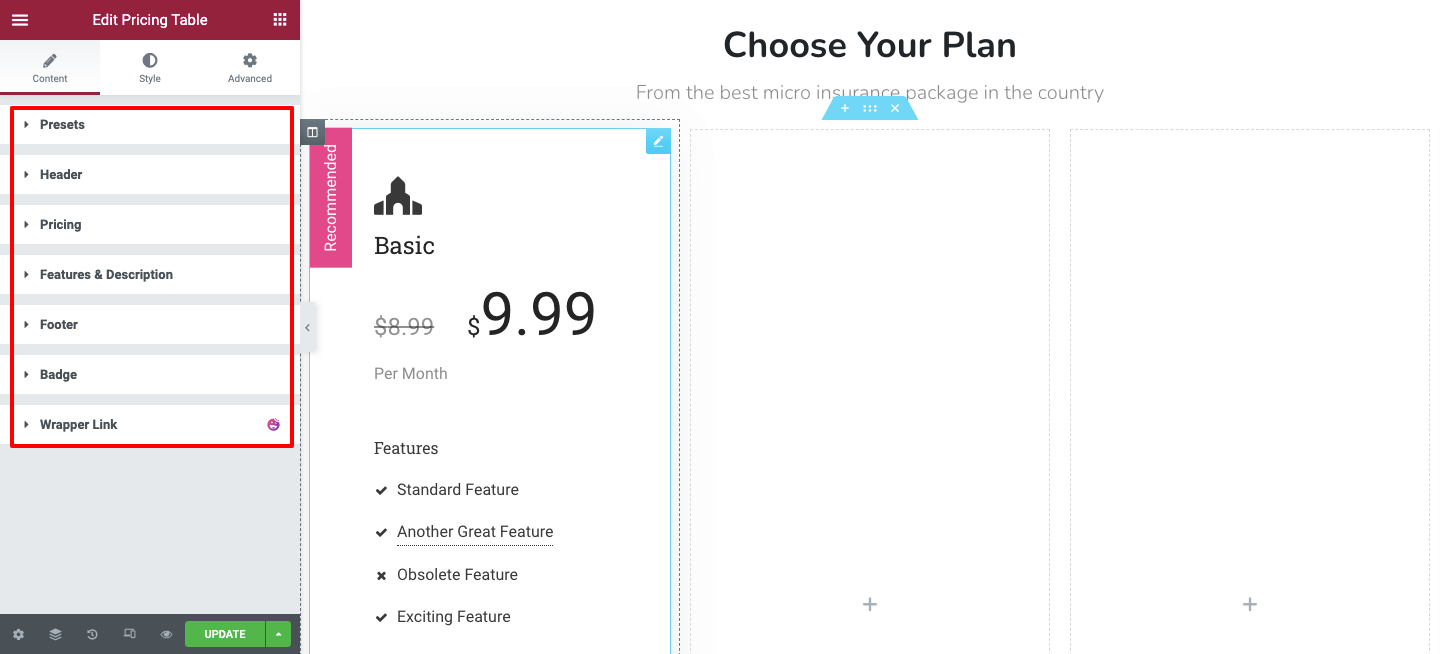Click the add section plus handle

(x=845, y=108)
